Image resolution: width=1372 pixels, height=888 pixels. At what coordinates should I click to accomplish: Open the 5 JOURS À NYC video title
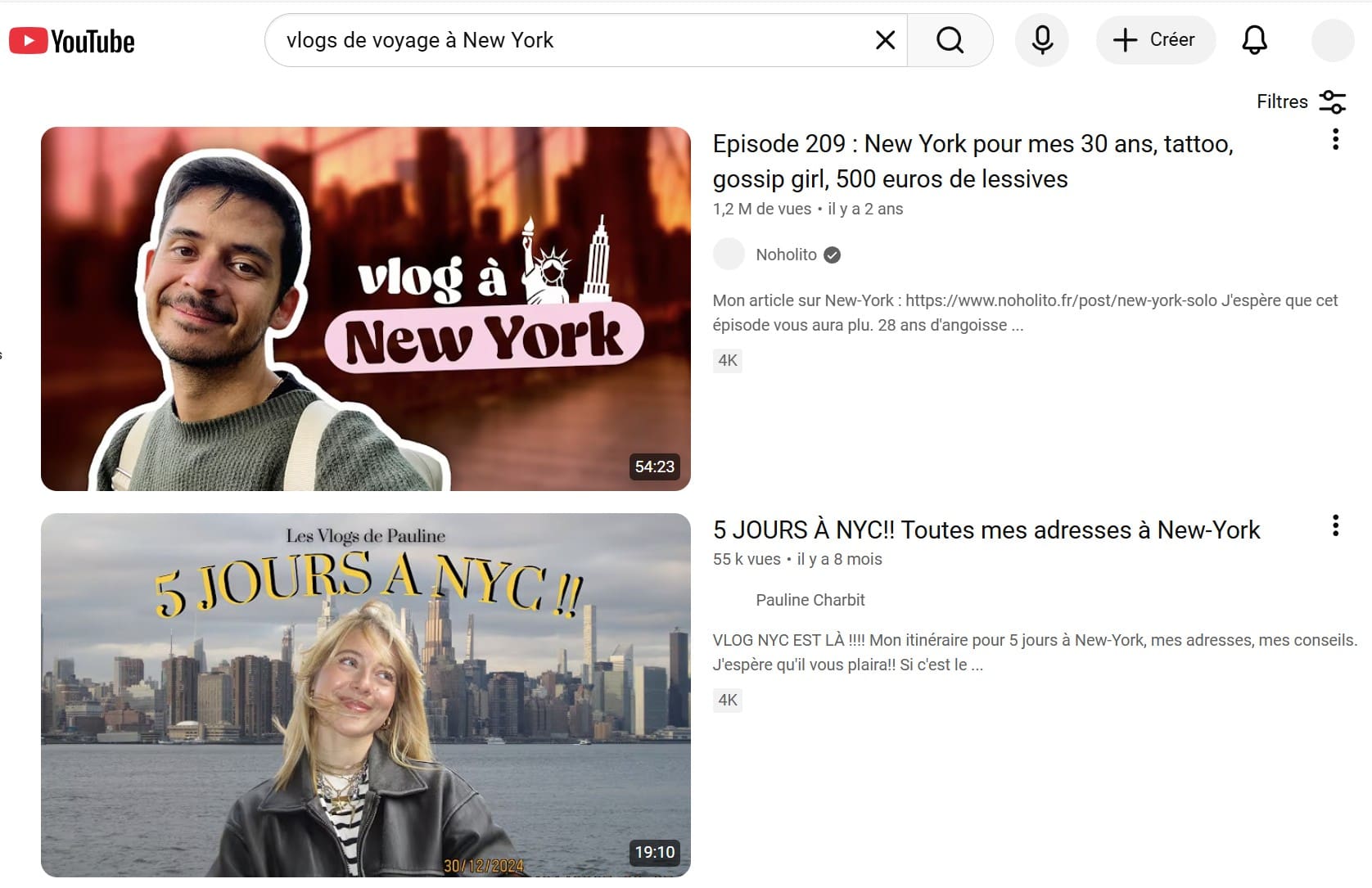pos(986,530)
